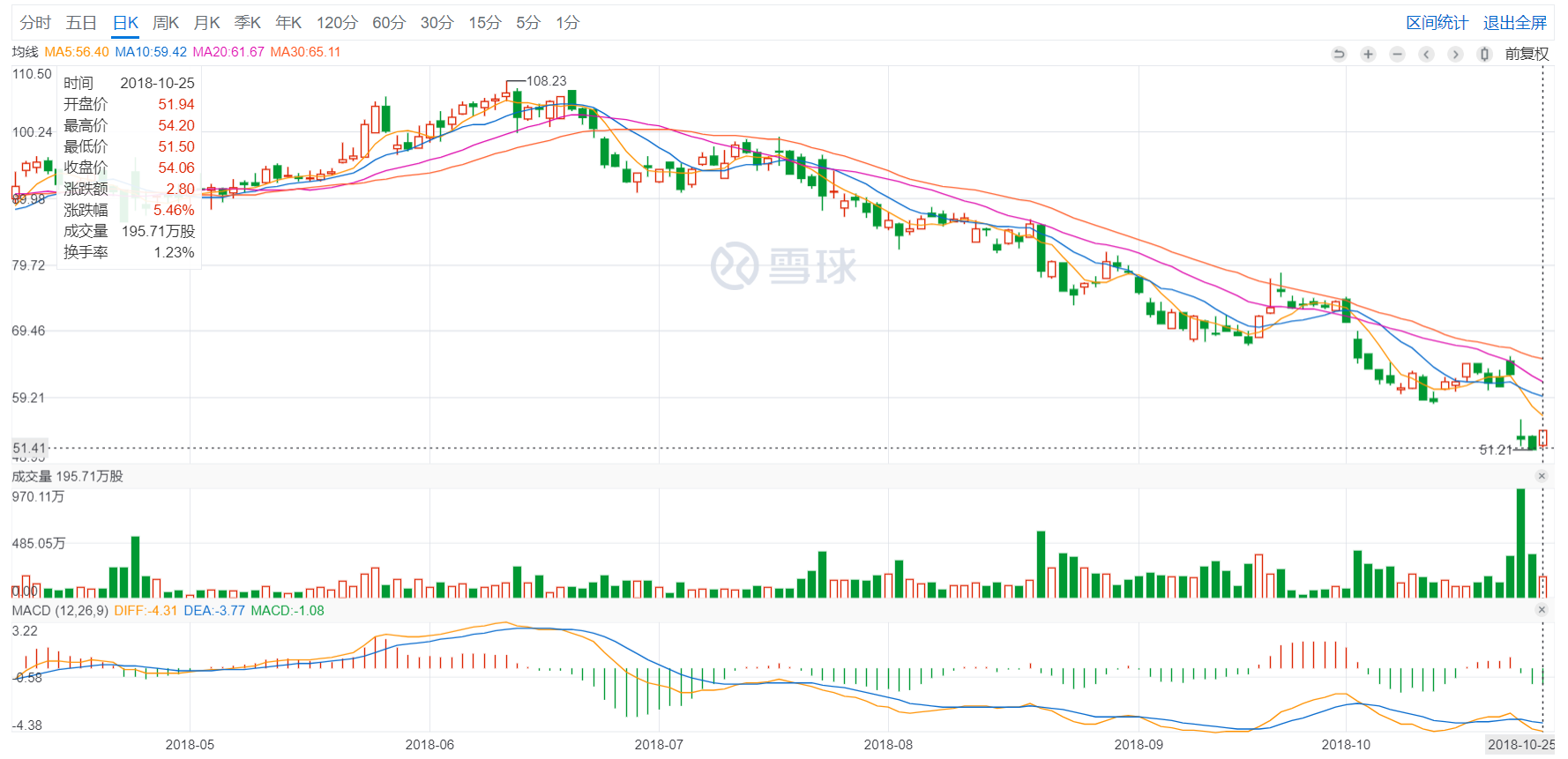The image size is (1568, 759).
Task: Click the DEA:-3.77 value
Action: click(x=214, y=610)
